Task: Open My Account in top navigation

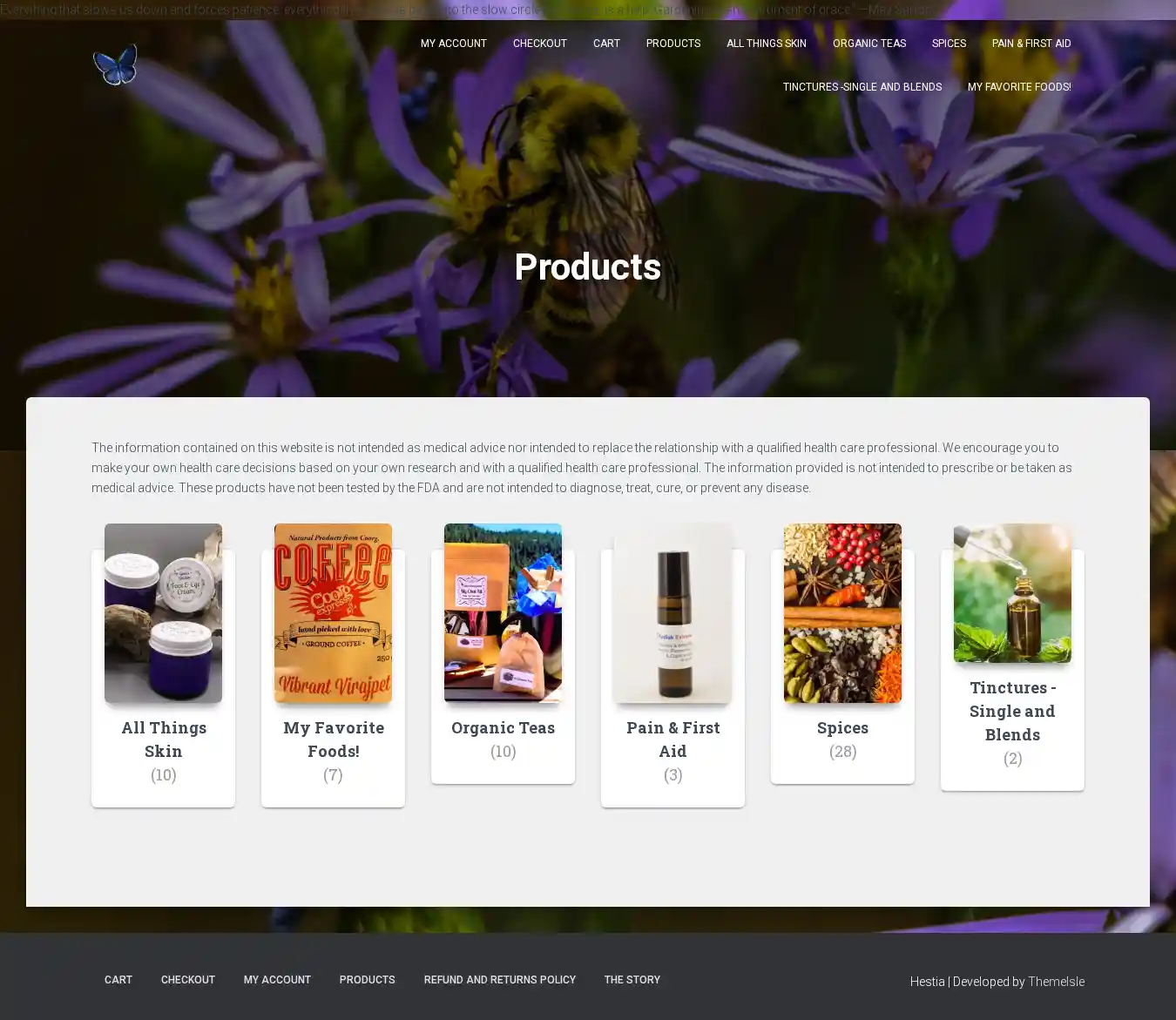Action: pos(453,44)
